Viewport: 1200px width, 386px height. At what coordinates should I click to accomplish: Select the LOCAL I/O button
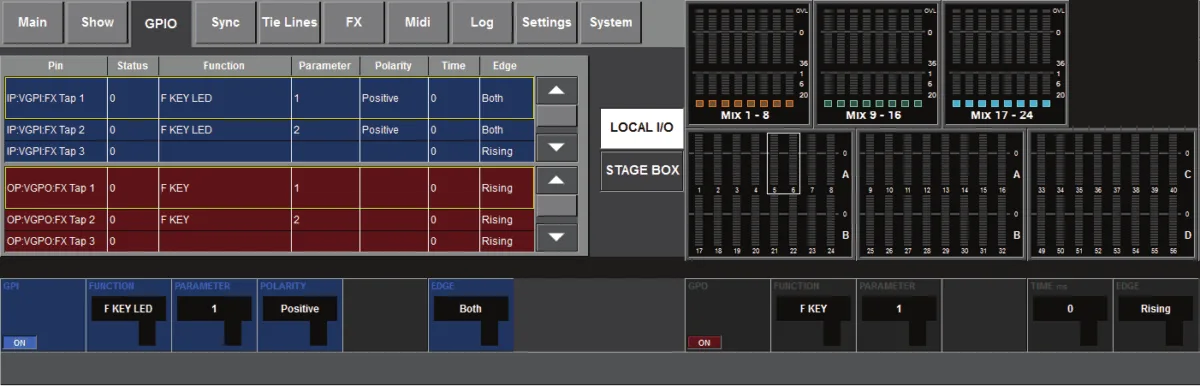click(642, 129)
